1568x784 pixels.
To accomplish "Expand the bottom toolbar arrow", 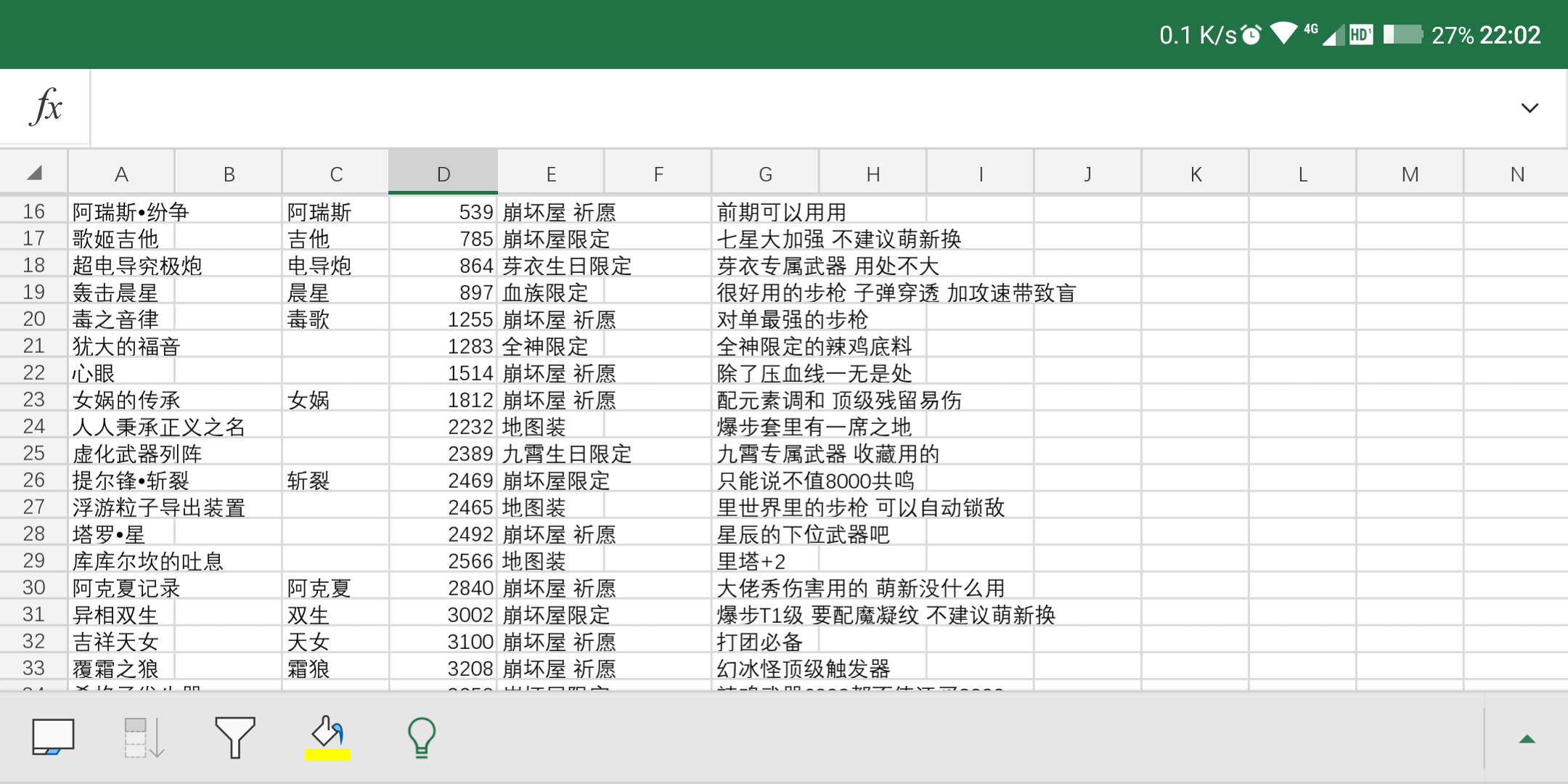I will 1527,739.
